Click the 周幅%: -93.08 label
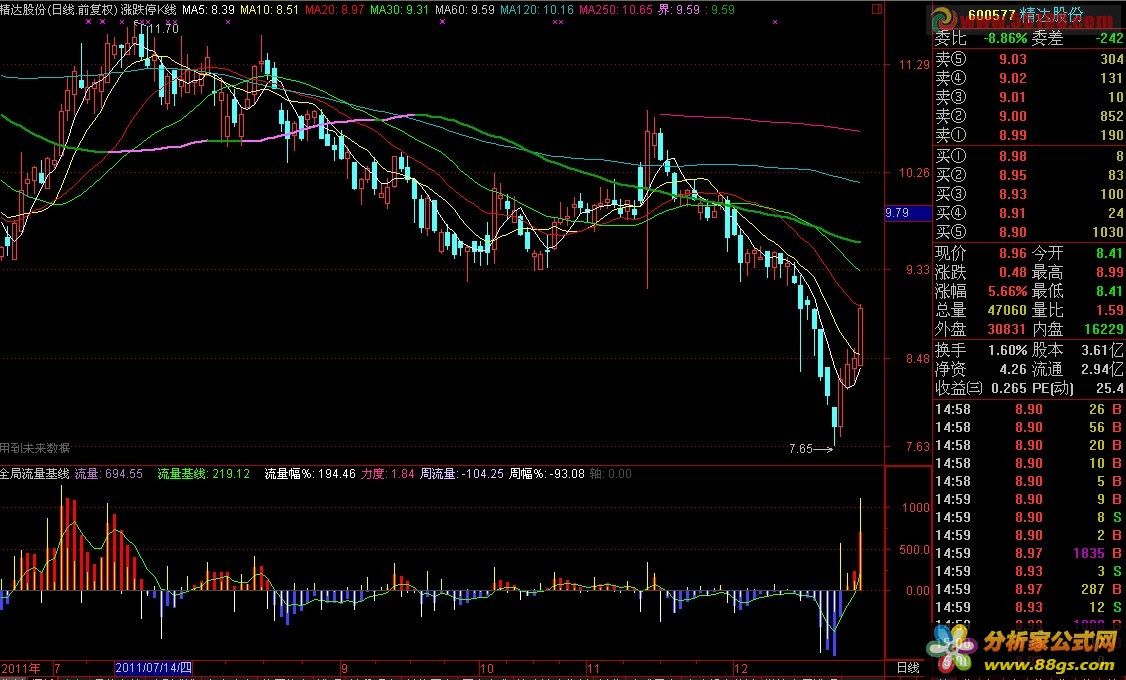 [546, 474]
